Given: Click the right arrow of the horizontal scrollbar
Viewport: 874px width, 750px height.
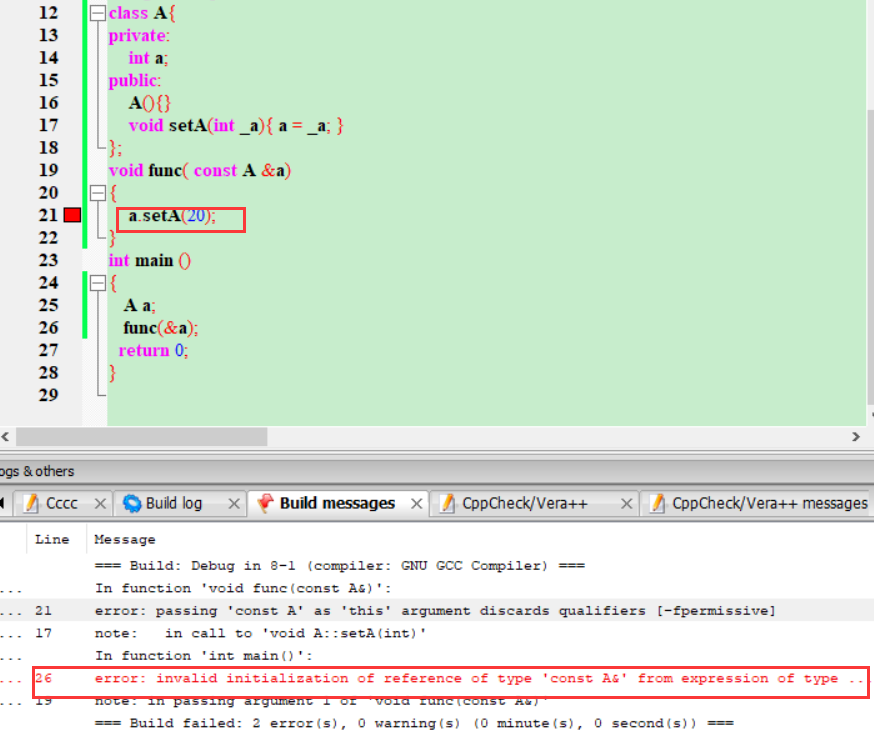Looking at the screenshot, I should [x=856, y=436].
